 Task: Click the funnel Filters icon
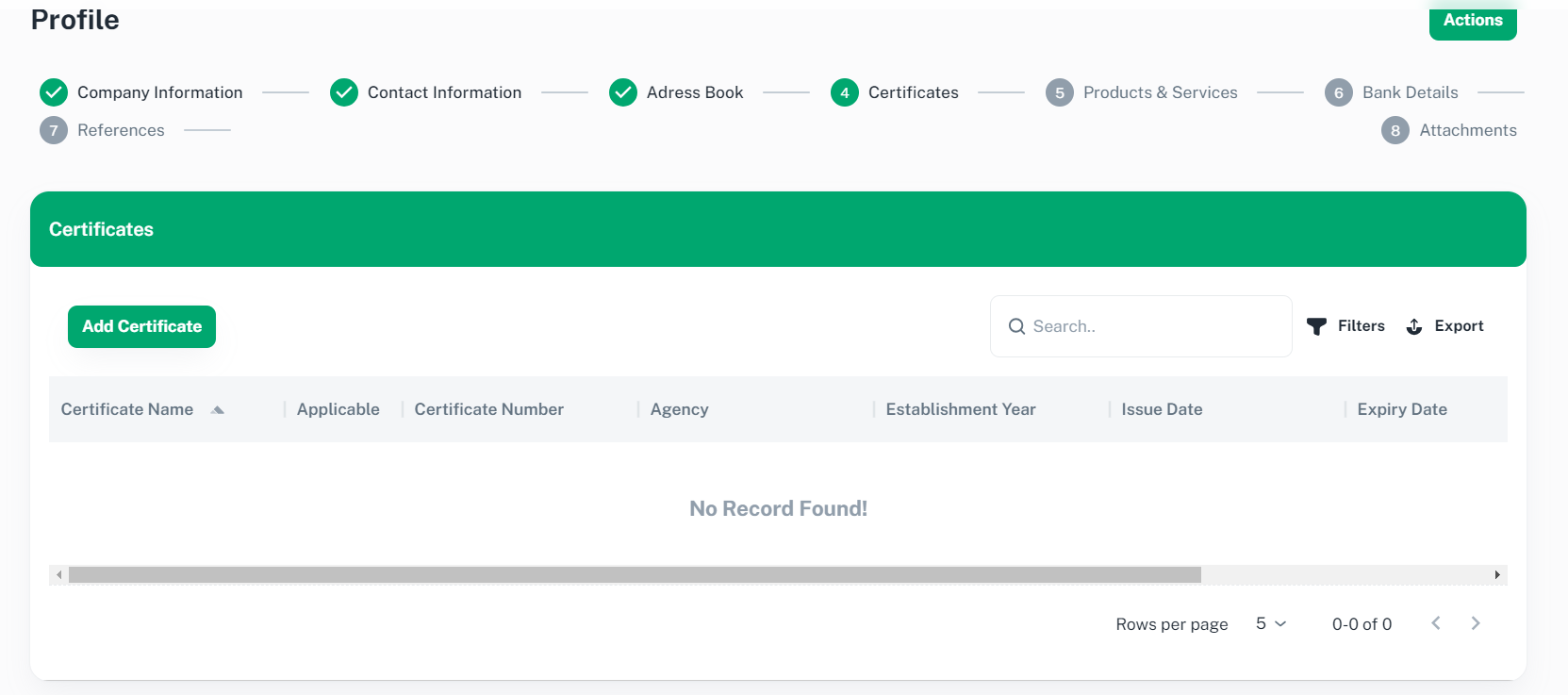1316,326
